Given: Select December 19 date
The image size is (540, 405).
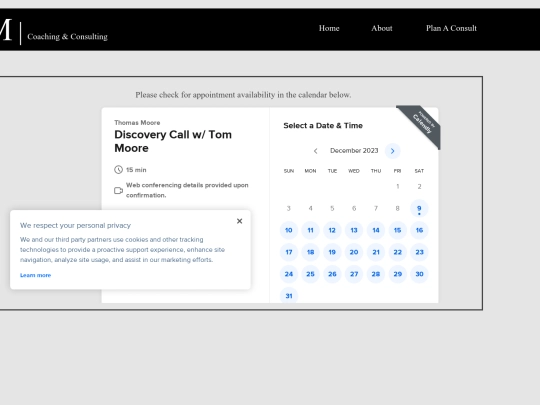Looking at the screenshot, I should 332,252.
